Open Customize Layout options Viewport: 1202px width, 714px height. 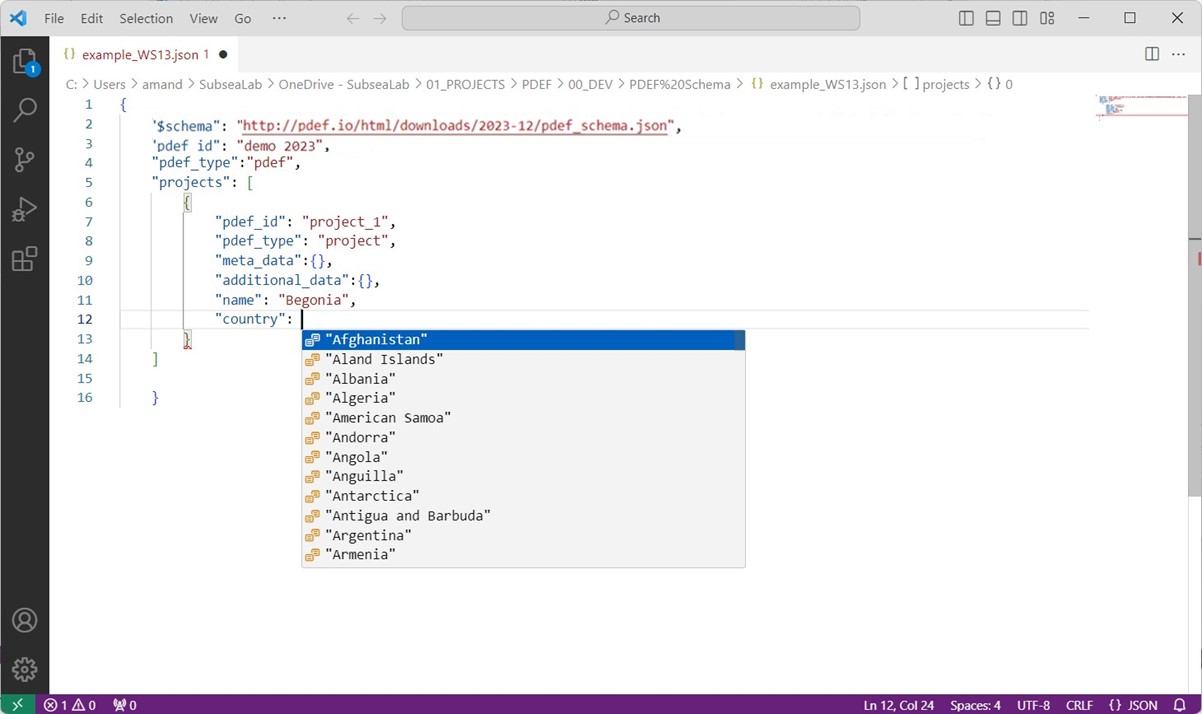[x=1047, y=18]
